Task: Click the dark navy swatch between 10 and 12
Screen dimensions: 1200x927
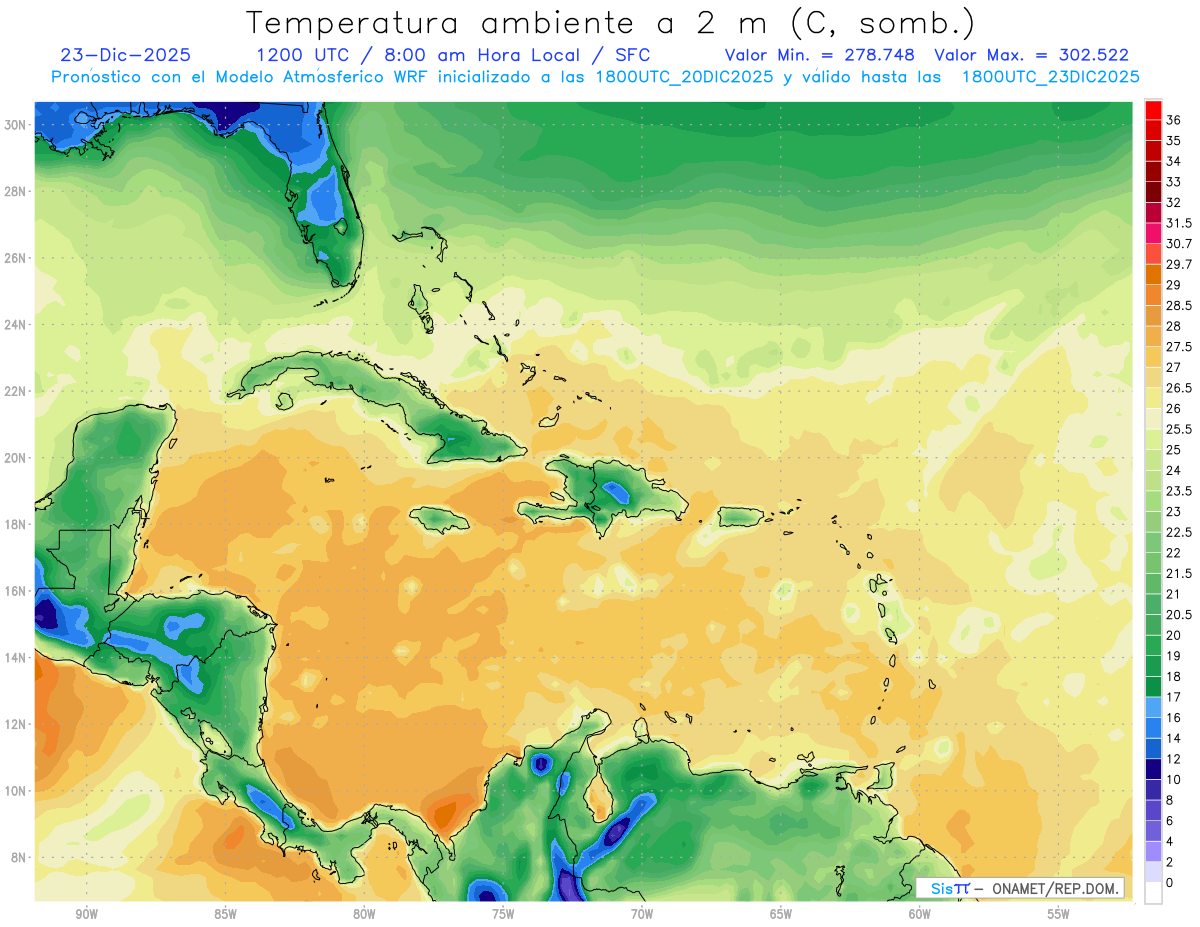Action: coord(1153,768)
